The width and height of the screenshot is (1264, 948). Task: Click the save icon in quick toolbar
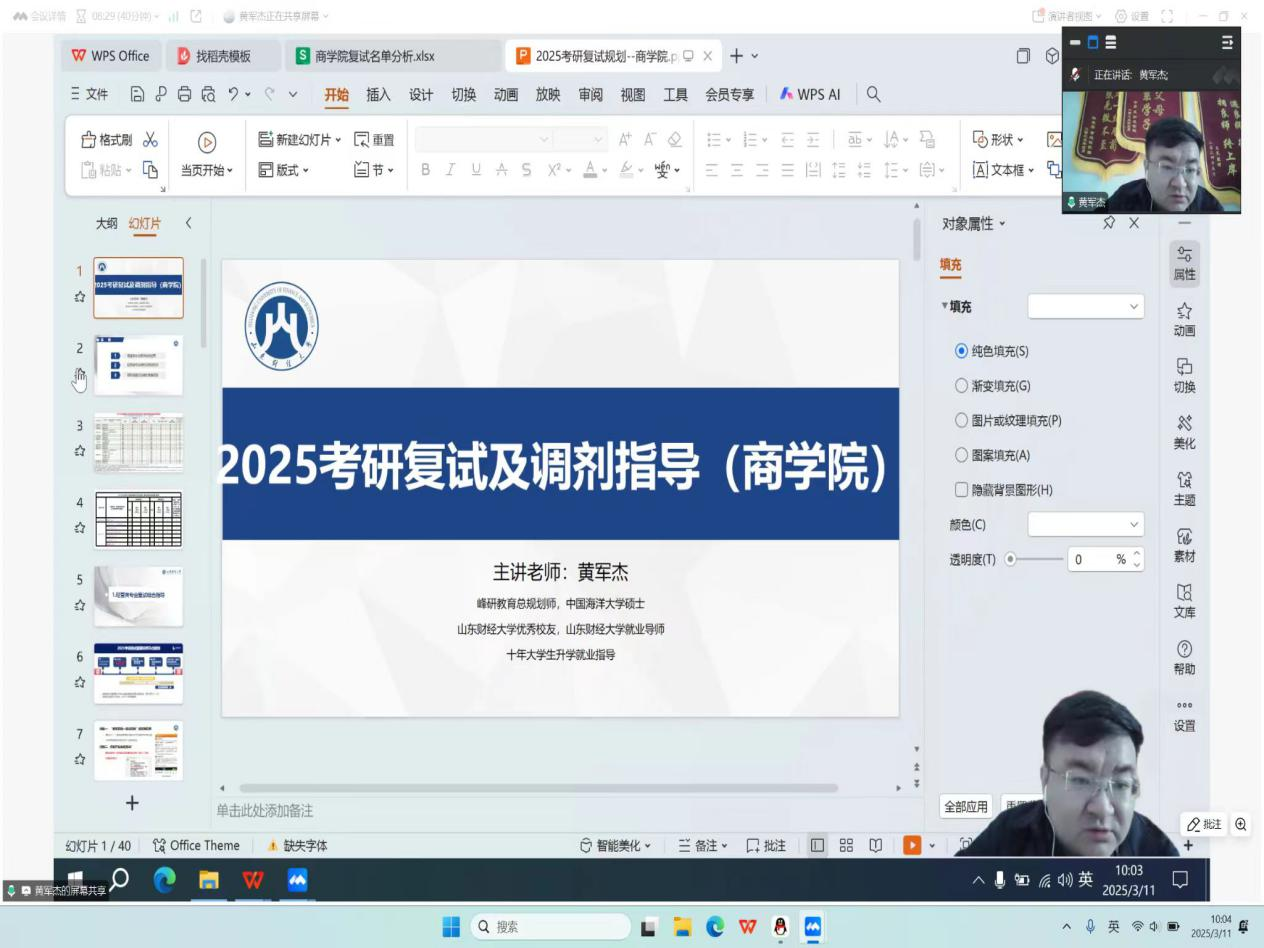138,94
